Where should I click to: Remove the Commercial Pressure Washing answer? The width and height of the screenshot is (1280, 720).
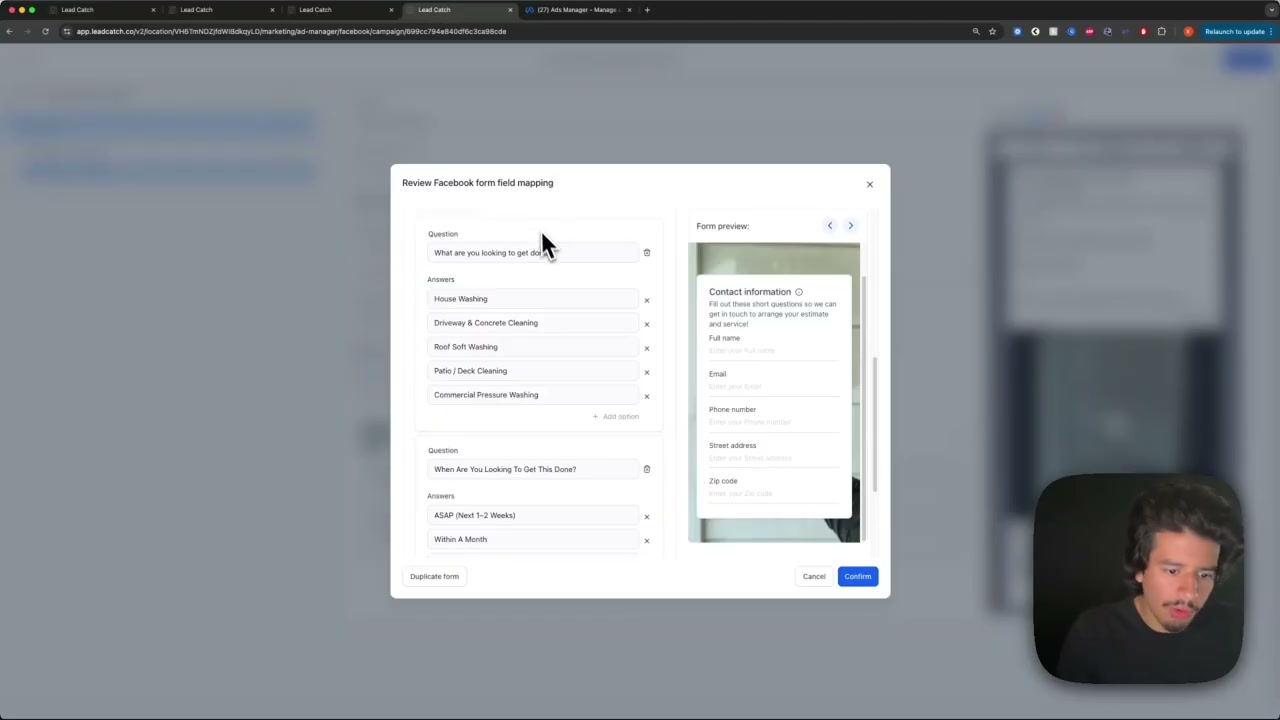pos(647,396)
